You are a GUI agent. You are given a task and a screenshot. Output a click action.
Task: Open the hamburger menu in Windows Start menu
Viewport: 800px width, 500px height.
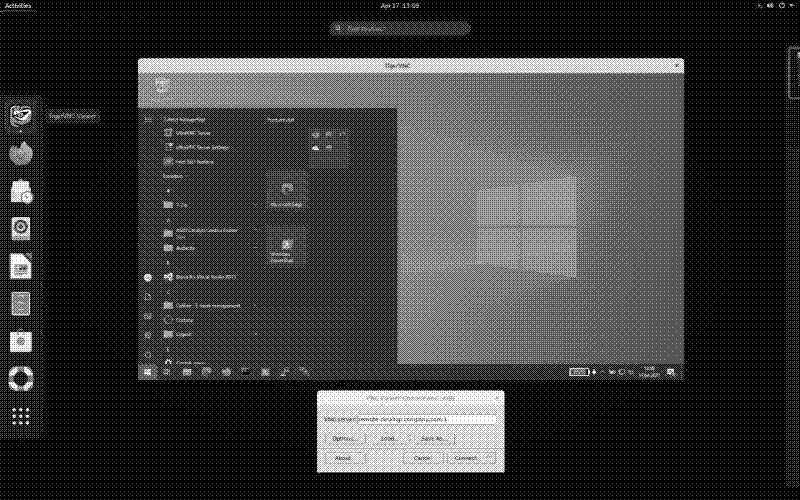click(148, 120)
